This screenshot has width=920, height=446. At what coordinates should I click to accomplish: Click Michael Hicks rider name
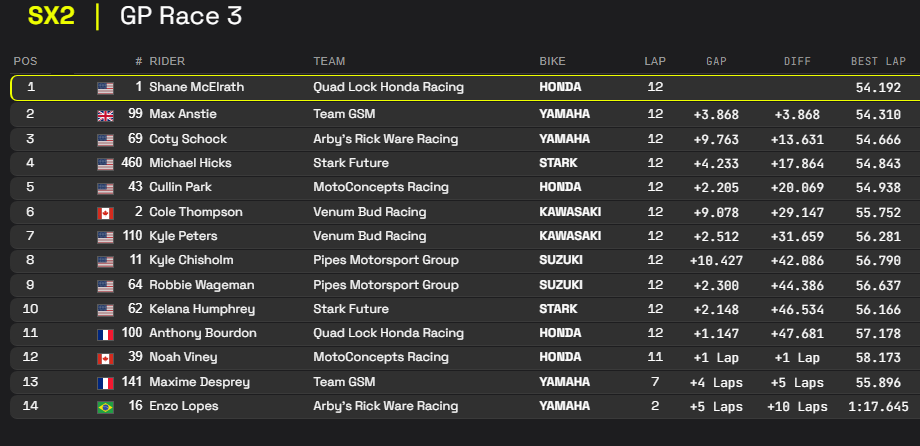[x=189, y=163]
